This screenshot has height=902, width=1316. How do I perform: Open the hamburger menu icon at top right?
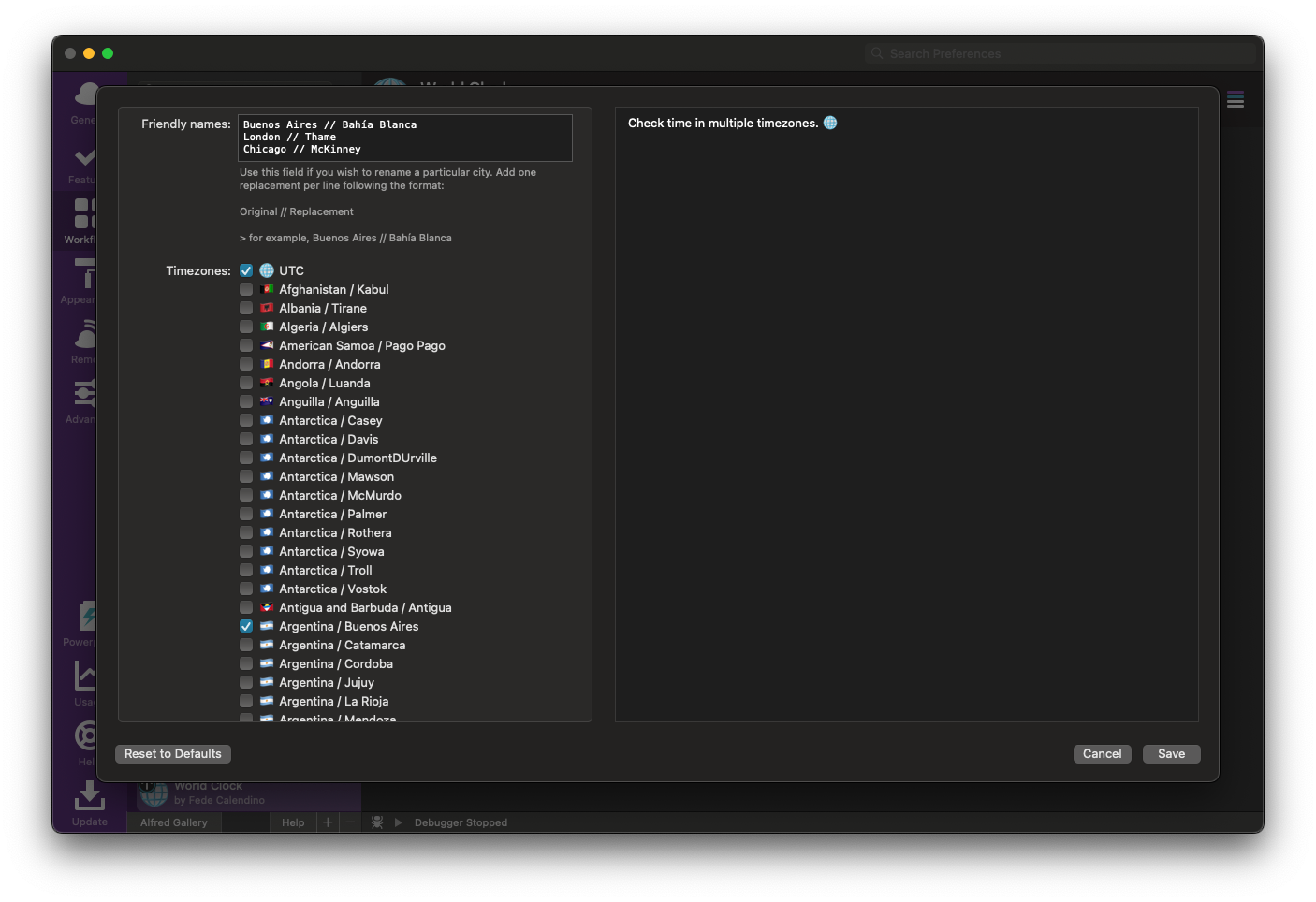click(x=1236, y=100)
